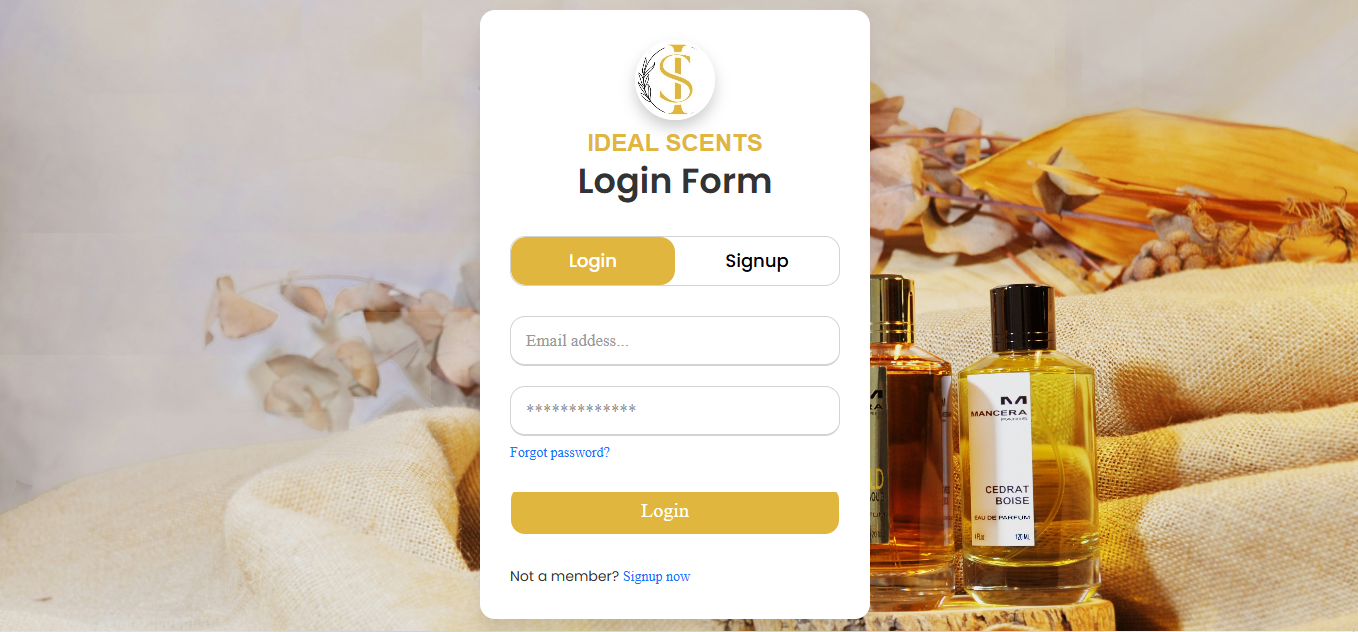
Task: Click the Login Form heading
Action: pyautogui.click(x=675, y=181)
